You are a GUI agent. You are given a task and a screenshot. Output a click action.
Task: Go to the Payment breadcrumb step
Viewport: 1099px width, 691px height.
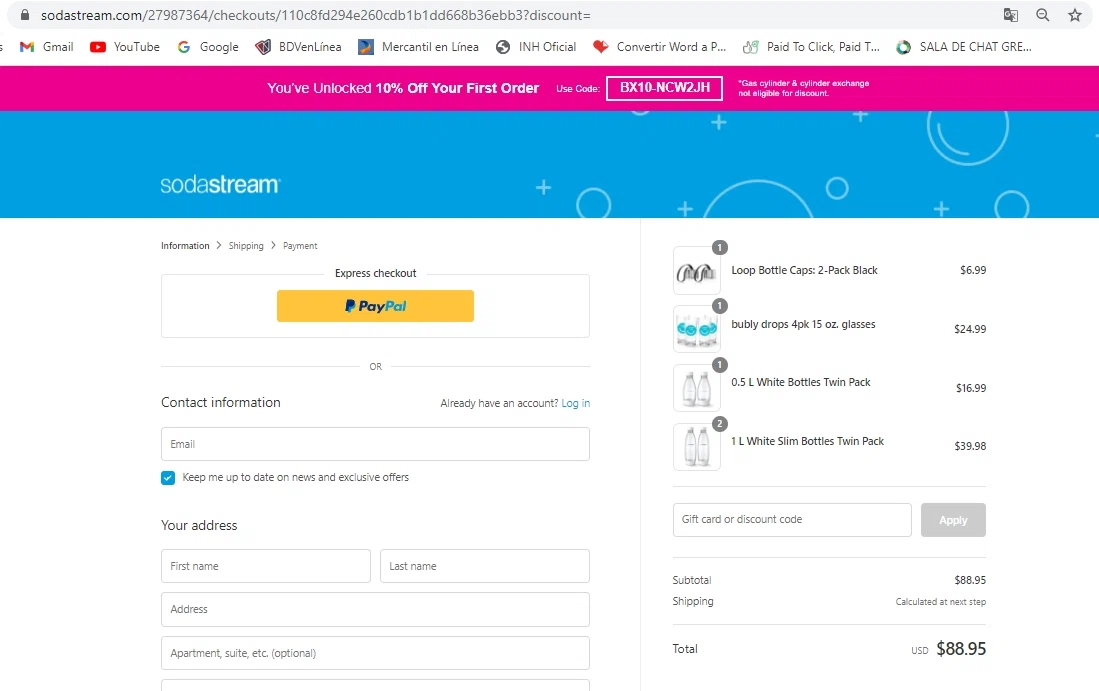300,246
